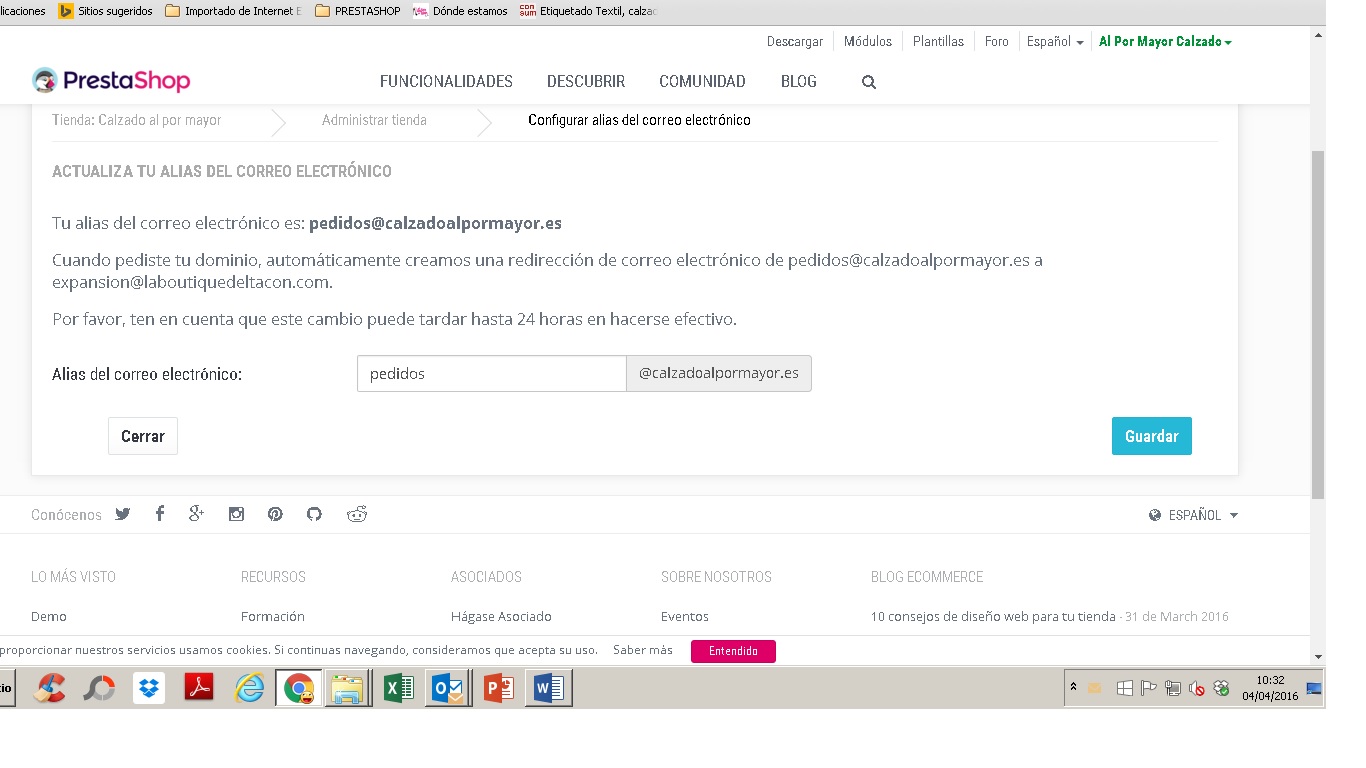The width and height of the screenshot is (1366, 768).
Task: Open the GitHub social icon
Action: [314, 514]
